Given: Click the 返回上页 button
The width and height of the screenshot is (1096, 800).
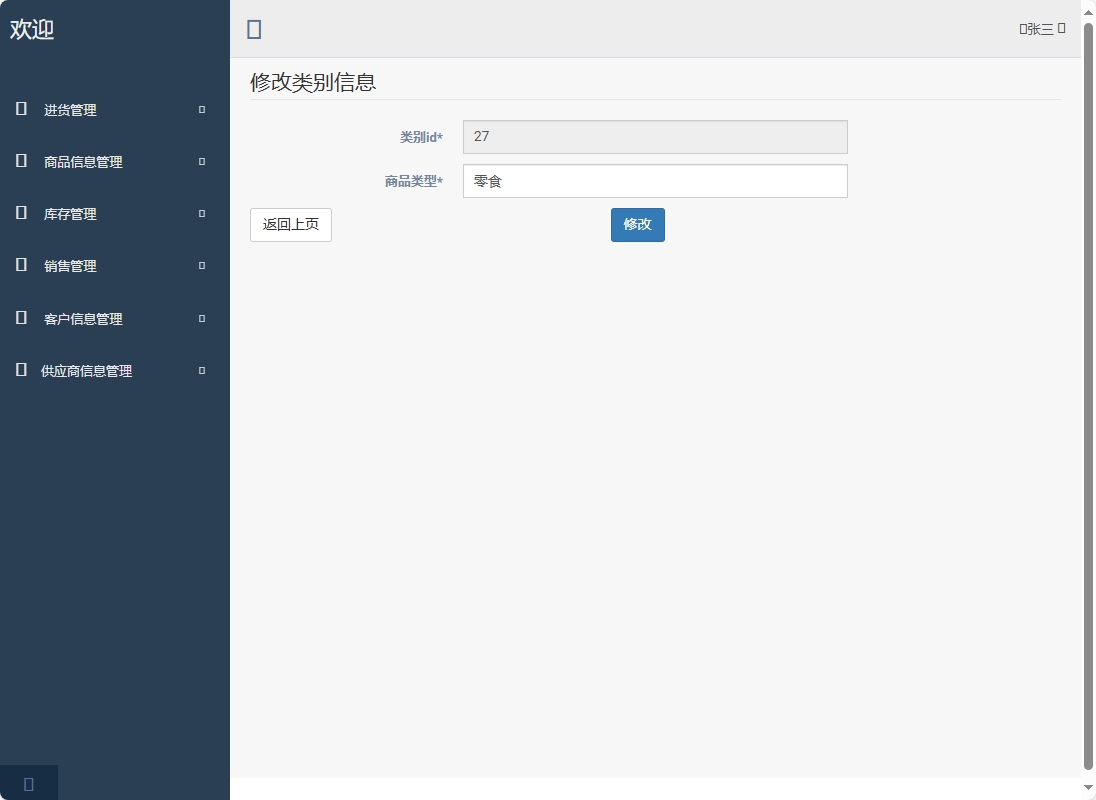Looking at the screenshot, I should [x=290, y=224].
